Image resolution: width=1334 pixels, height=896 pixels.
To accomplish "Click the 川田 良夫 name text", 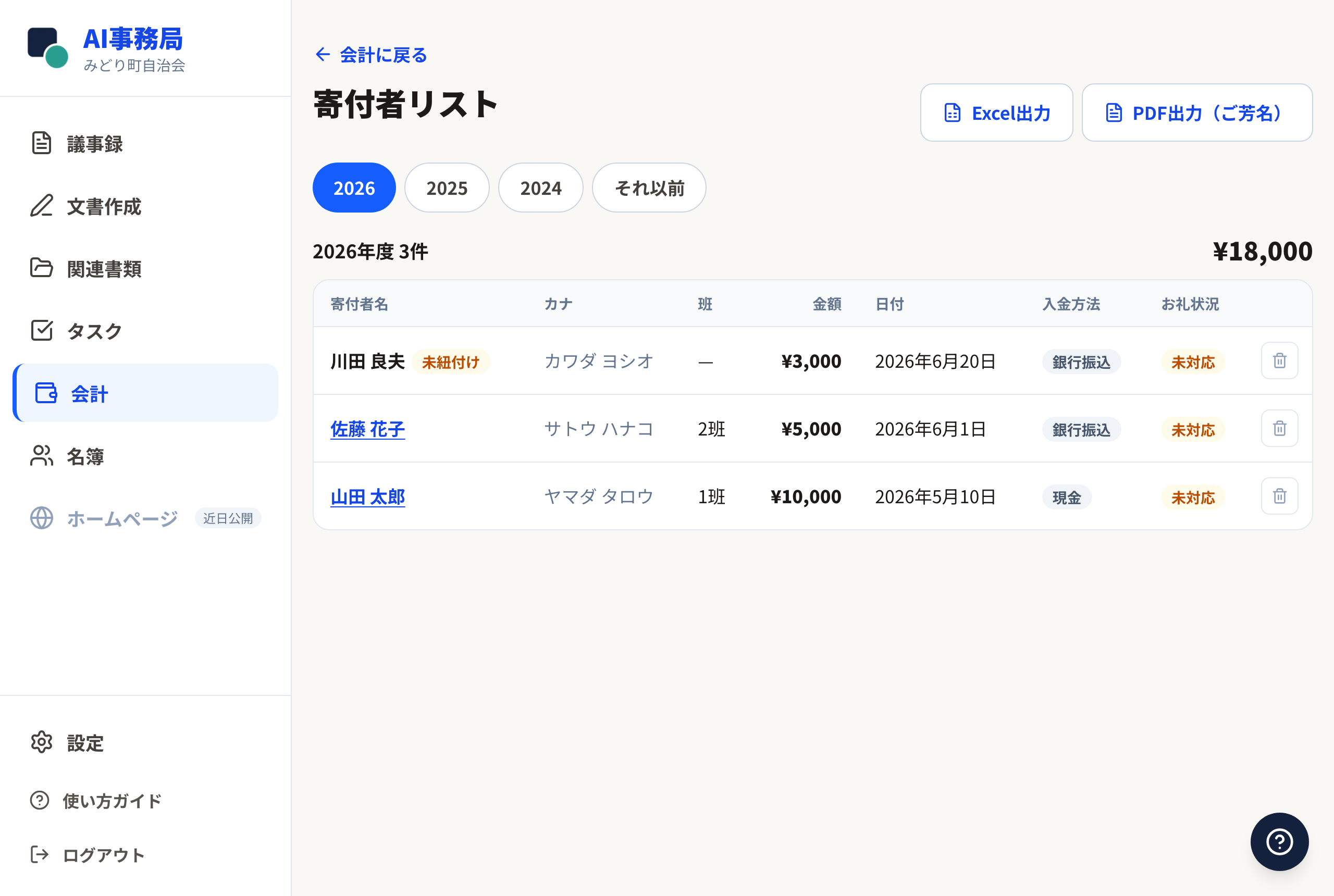I will click(x=367, y=361).
